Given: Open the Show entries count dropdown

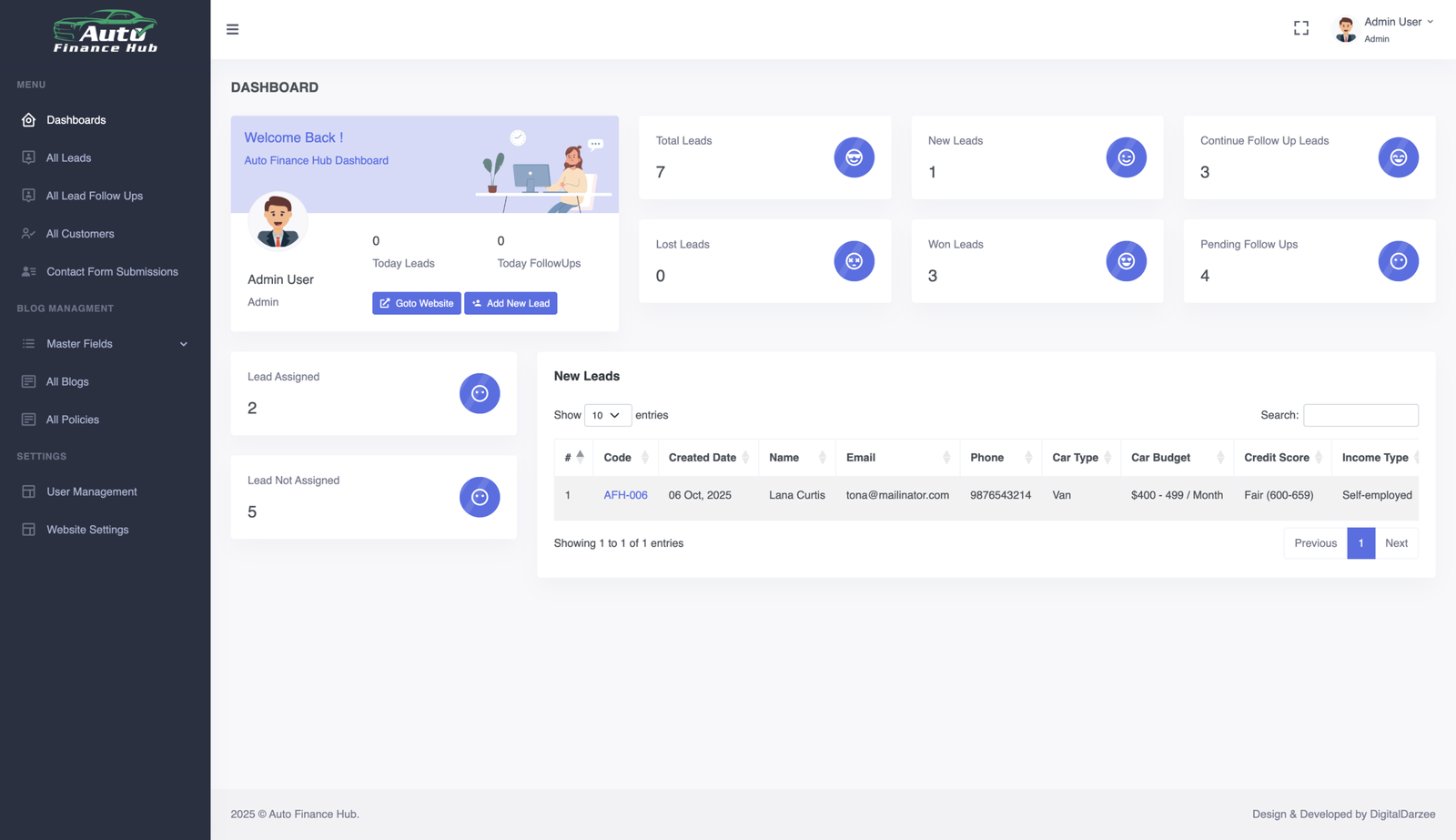Looking at the screenshot, I should (x=607, y=415).
